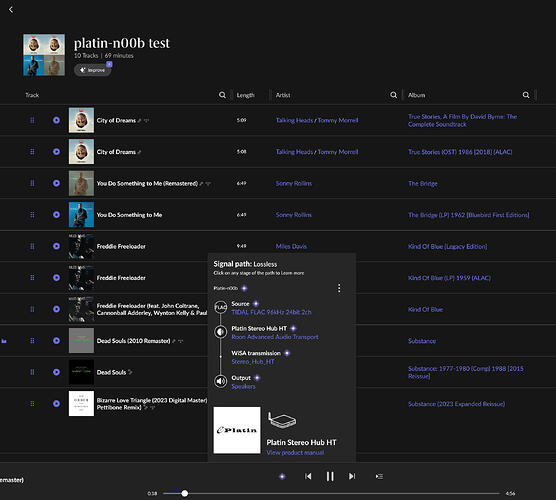
Task: Click TIDAL FLAC 96kHz 24bit 2ch source detail
Action: coord(271,312)
